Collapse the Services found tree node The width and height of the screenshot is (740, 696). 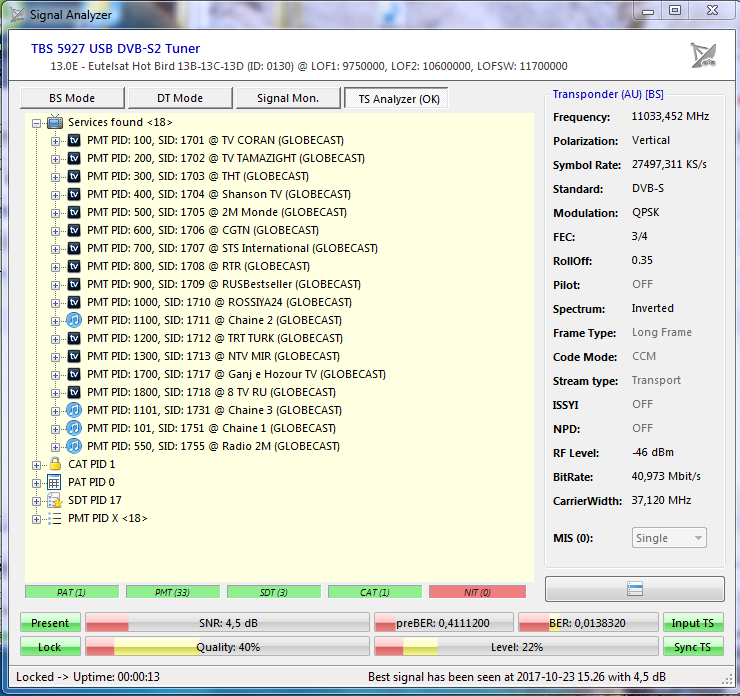tap(37, 123)
